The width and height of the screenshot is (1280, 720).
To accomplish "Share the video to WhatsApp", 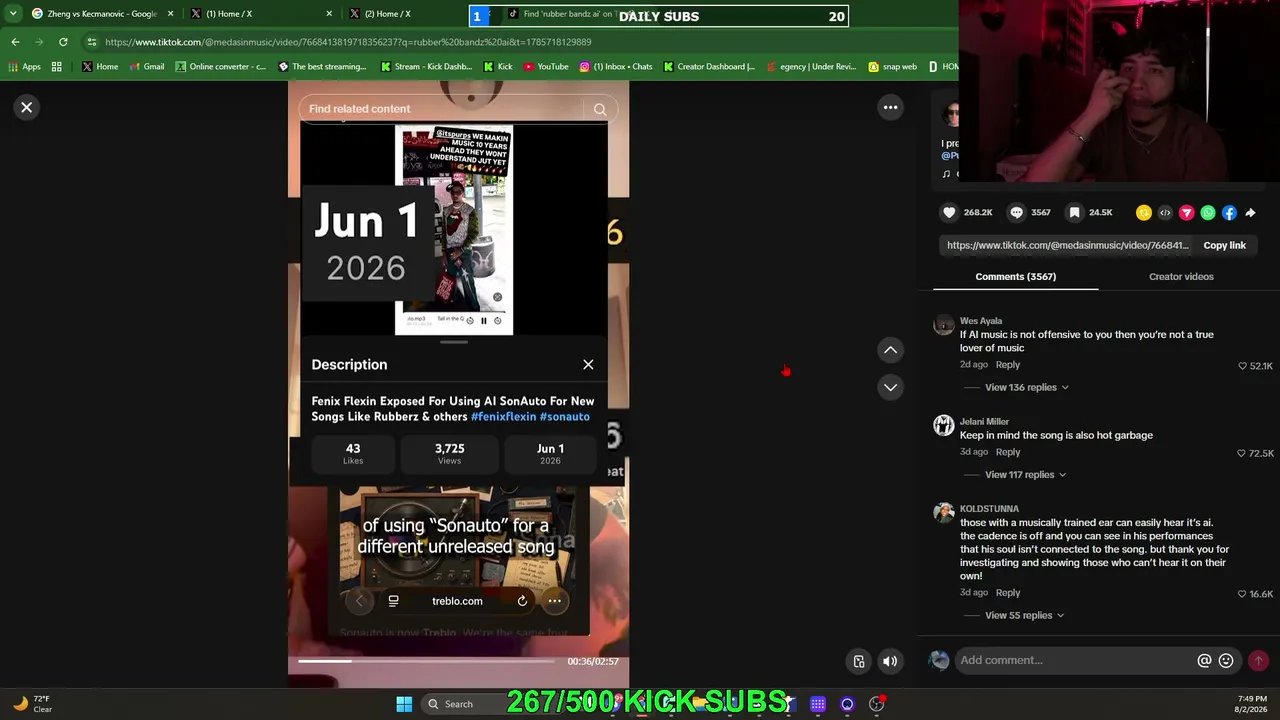I will [x=1208, y=213].
